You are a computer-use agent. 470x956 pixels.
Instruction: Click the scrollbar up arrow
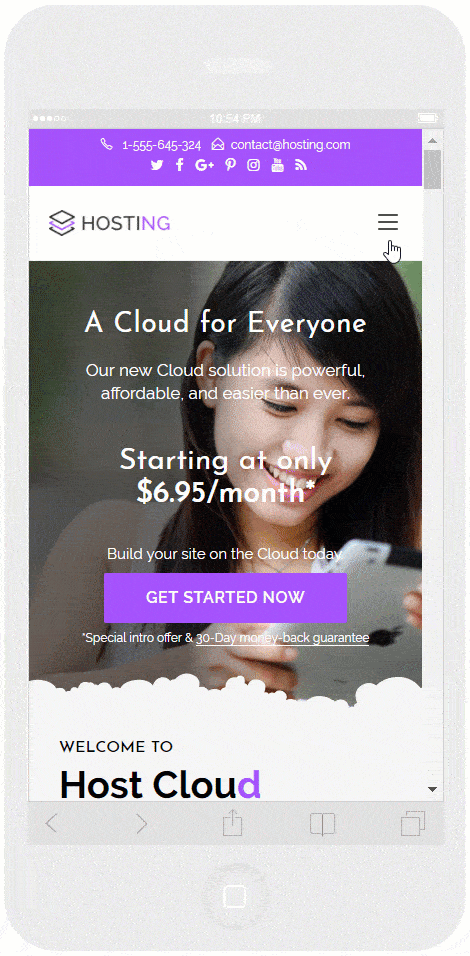coord(433,141)
